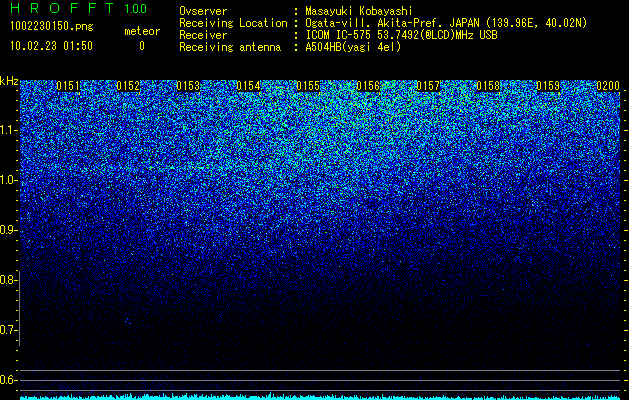
Task: Click the kHz axis unit label
Action: coord(9,81)
